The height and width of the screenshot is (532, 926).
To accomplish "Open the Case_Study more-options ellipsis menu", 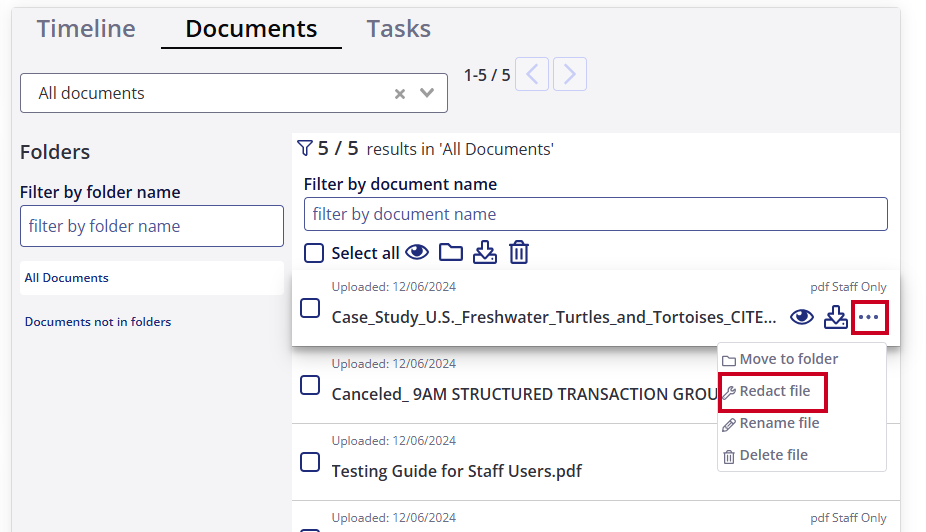I will (x=869, y=317).
